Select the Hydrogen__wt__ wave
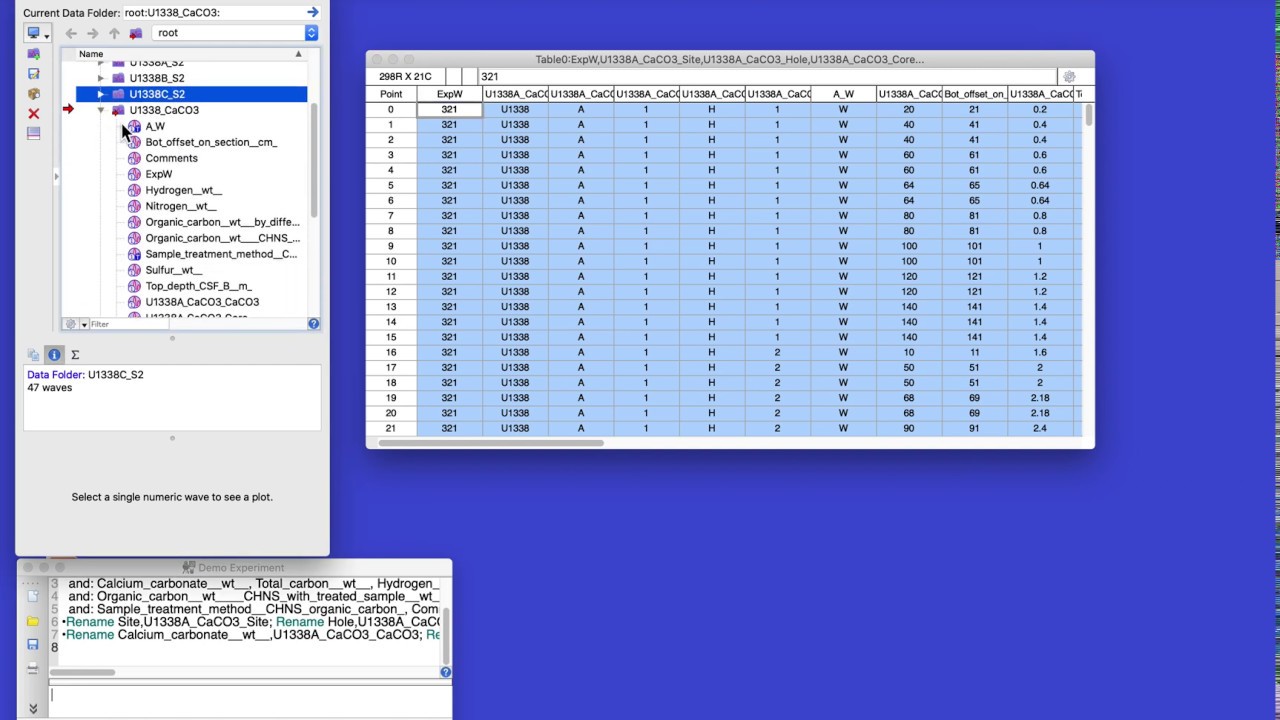Screen dimensions: 1280x720 [x=184, y=190]
